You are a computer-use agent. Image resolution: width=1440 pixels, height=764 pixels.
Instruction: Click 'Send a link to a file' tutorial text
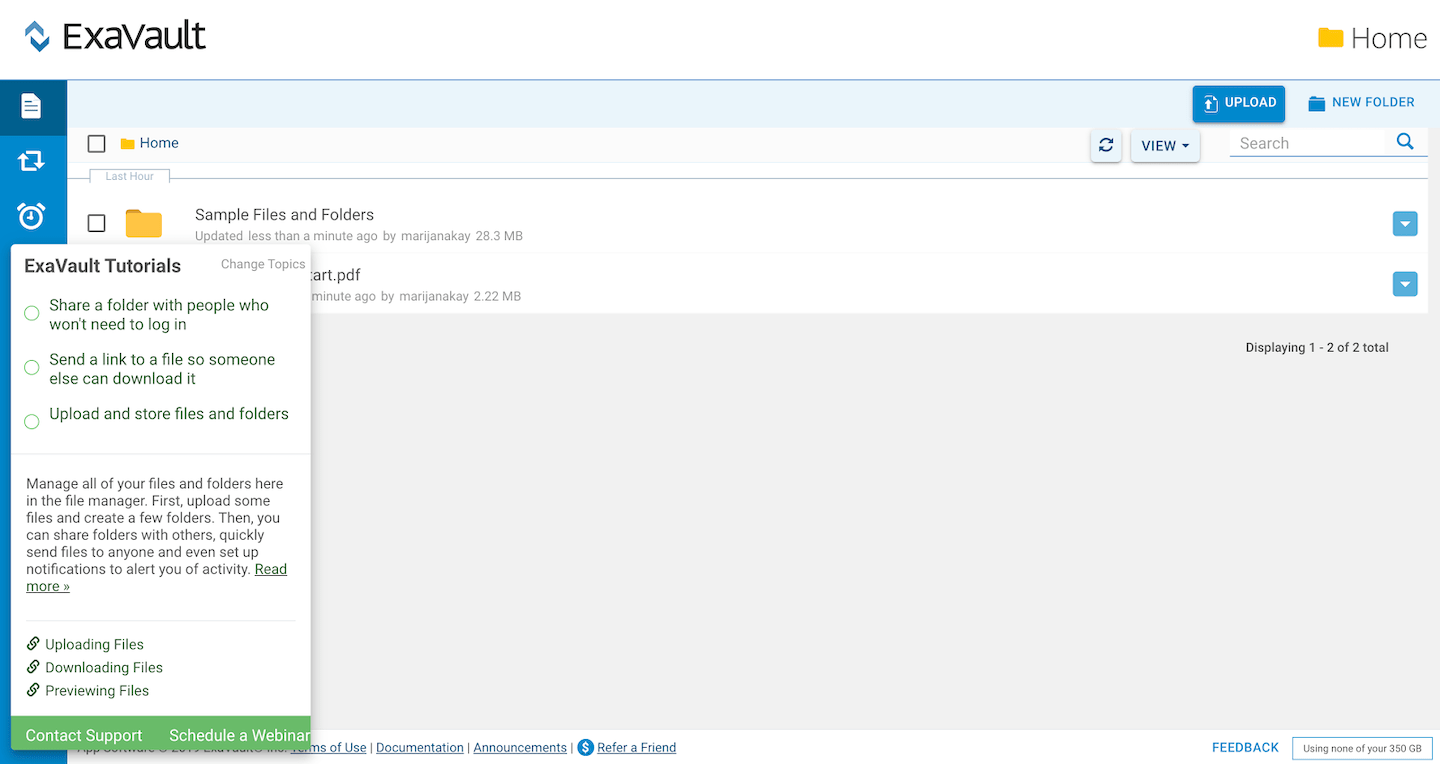click(x=162, y=368)
